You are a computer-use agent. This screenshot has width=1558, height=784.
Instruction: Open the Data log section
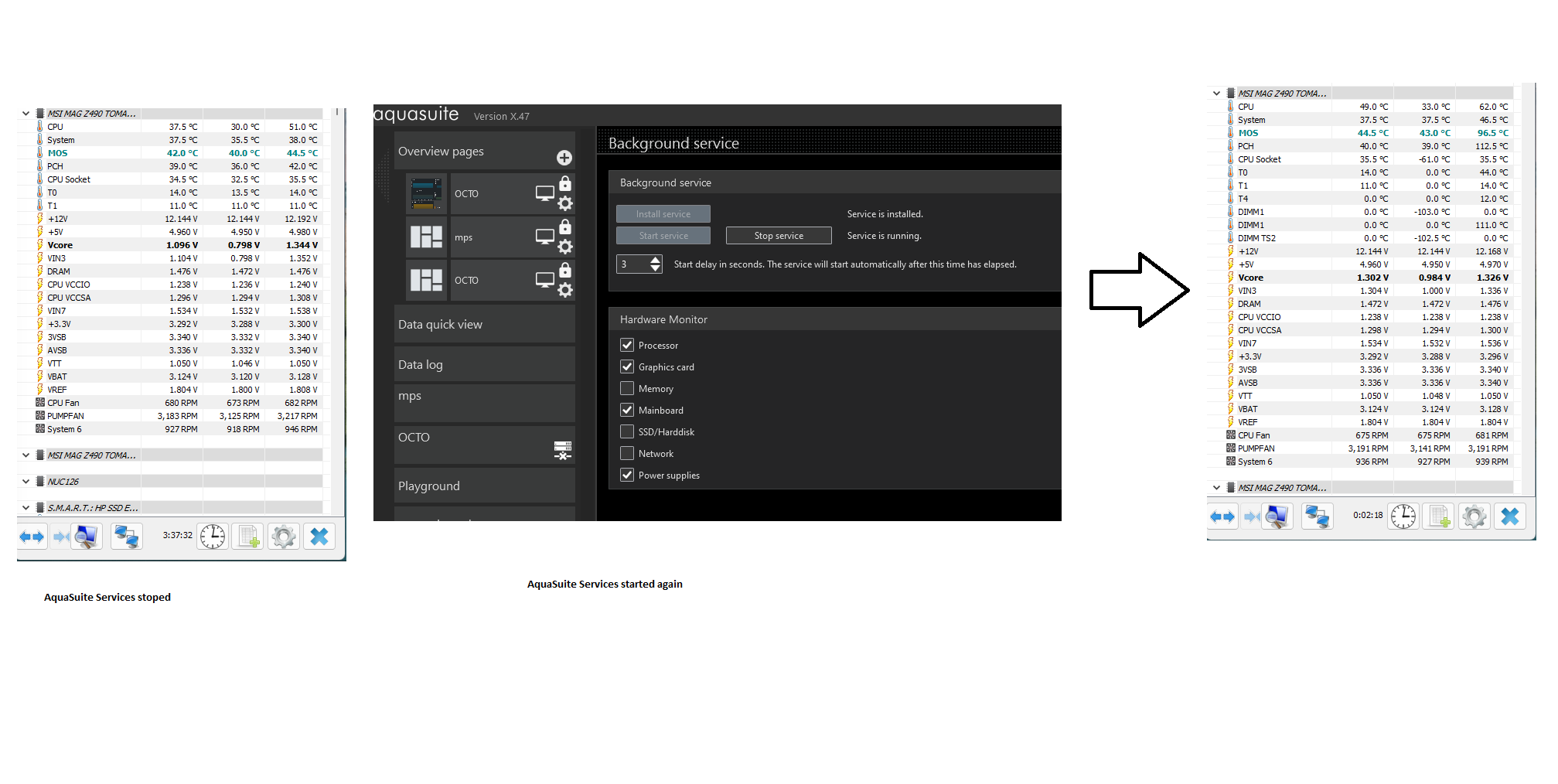(484, 364)
